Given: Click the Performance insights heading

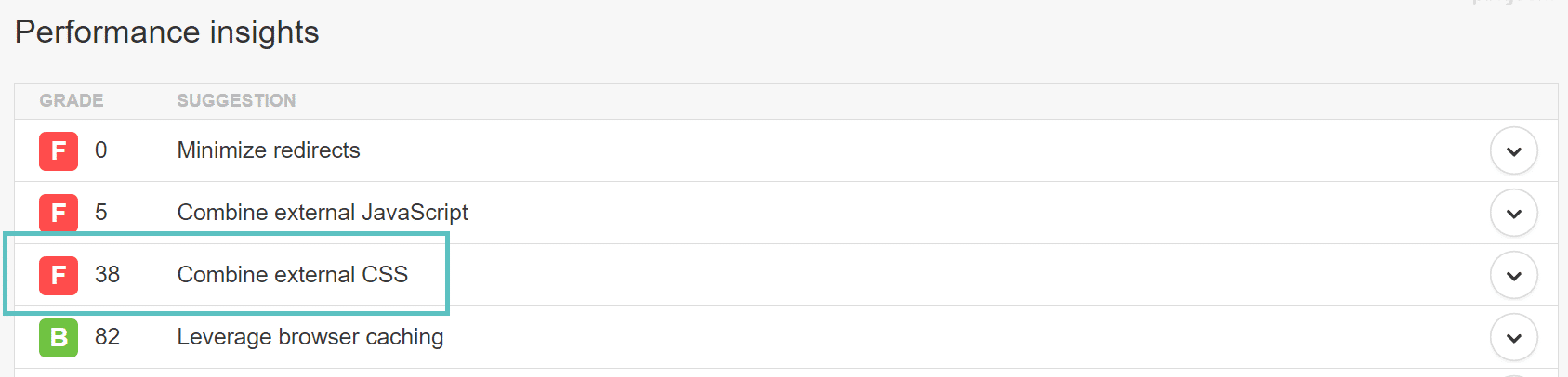Looking at the screenshot, I should [167, 32].
